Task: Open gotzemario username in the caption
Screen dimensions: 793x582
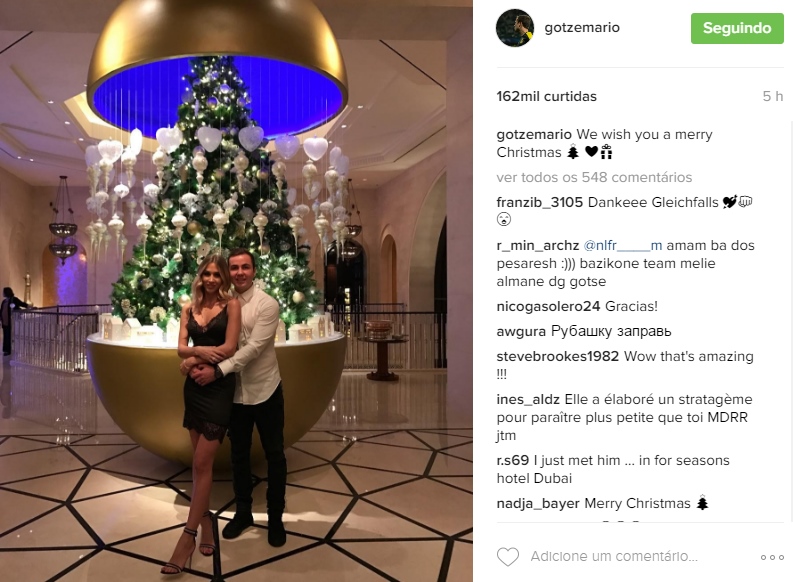Action: tap(534, 135)
